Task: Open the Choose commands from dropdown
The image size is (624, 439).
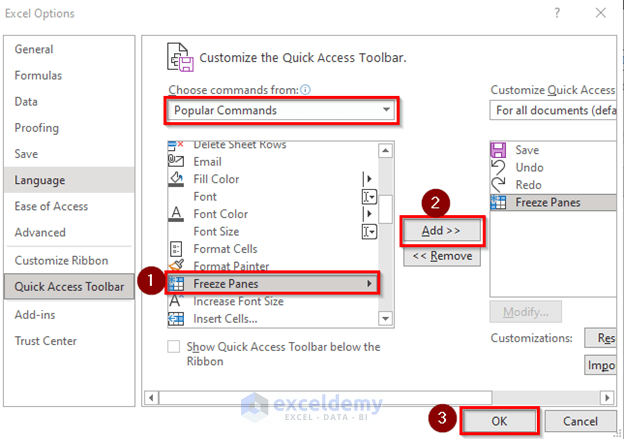Action: (x=282, y=110)
